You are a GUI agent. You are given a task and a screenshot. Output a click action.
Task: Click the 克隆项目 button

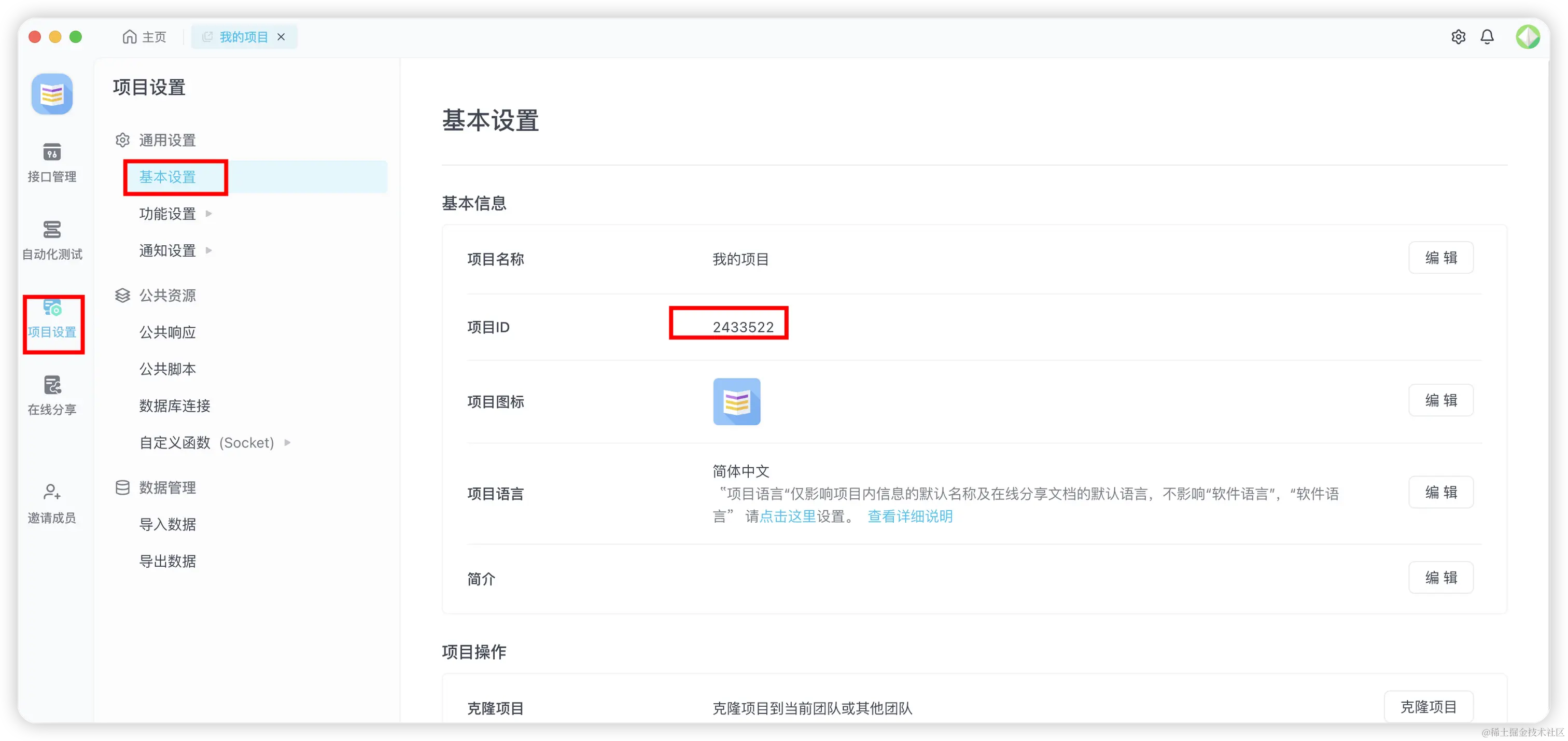(x=1428, y=706)
